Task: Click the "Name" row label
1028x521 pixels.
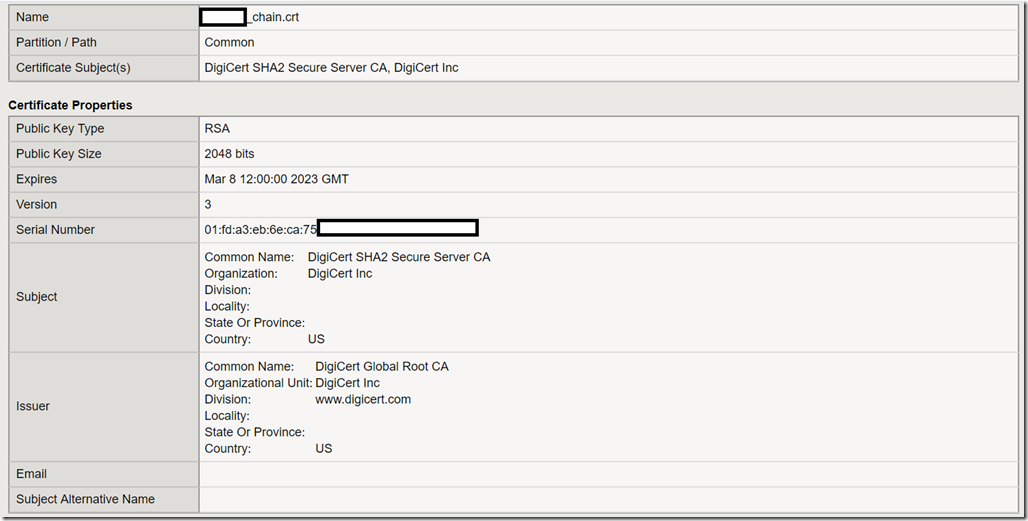Action: 32,17
